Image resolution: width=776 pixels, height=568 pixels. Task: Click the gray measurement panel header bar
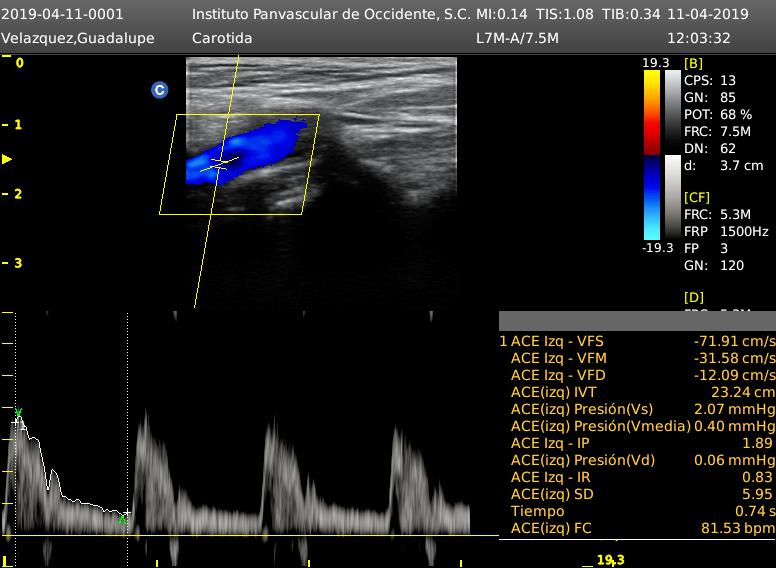click(x=637, y=321)
